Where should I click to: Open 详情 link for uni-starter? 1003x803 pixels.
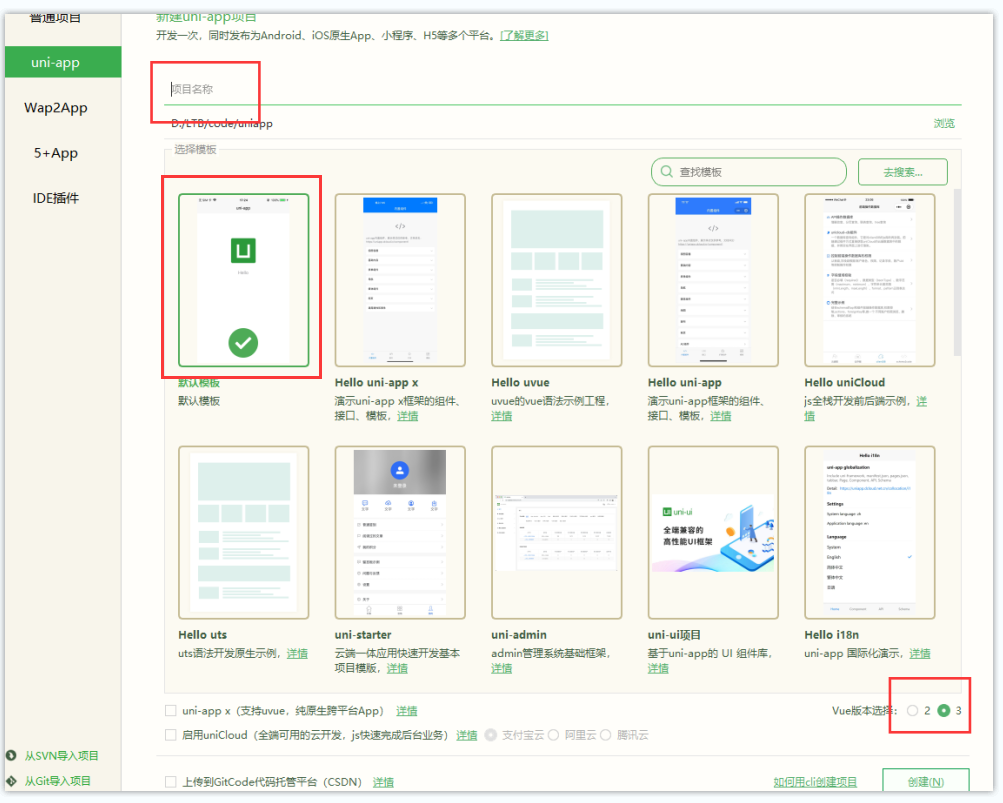pyautogui.click(x=397, y=668)
